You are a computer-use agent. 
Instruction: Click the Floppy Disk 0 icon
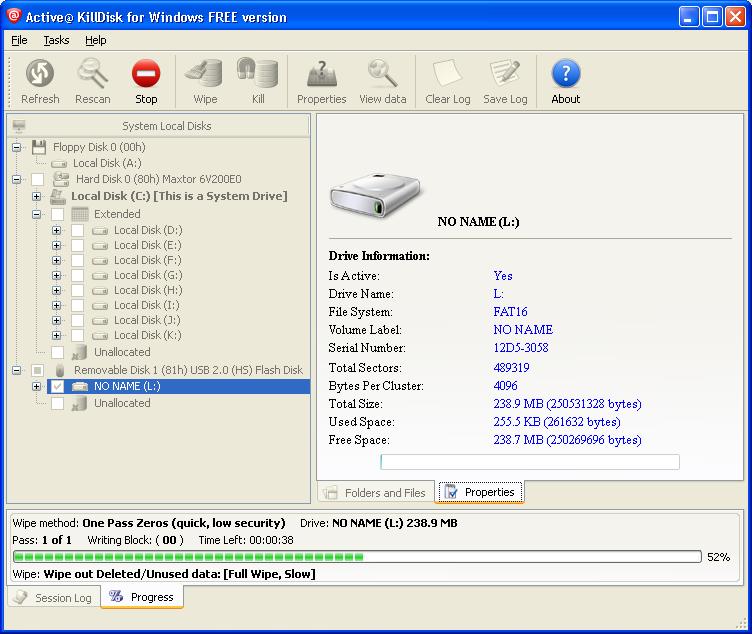coord(39,147)
